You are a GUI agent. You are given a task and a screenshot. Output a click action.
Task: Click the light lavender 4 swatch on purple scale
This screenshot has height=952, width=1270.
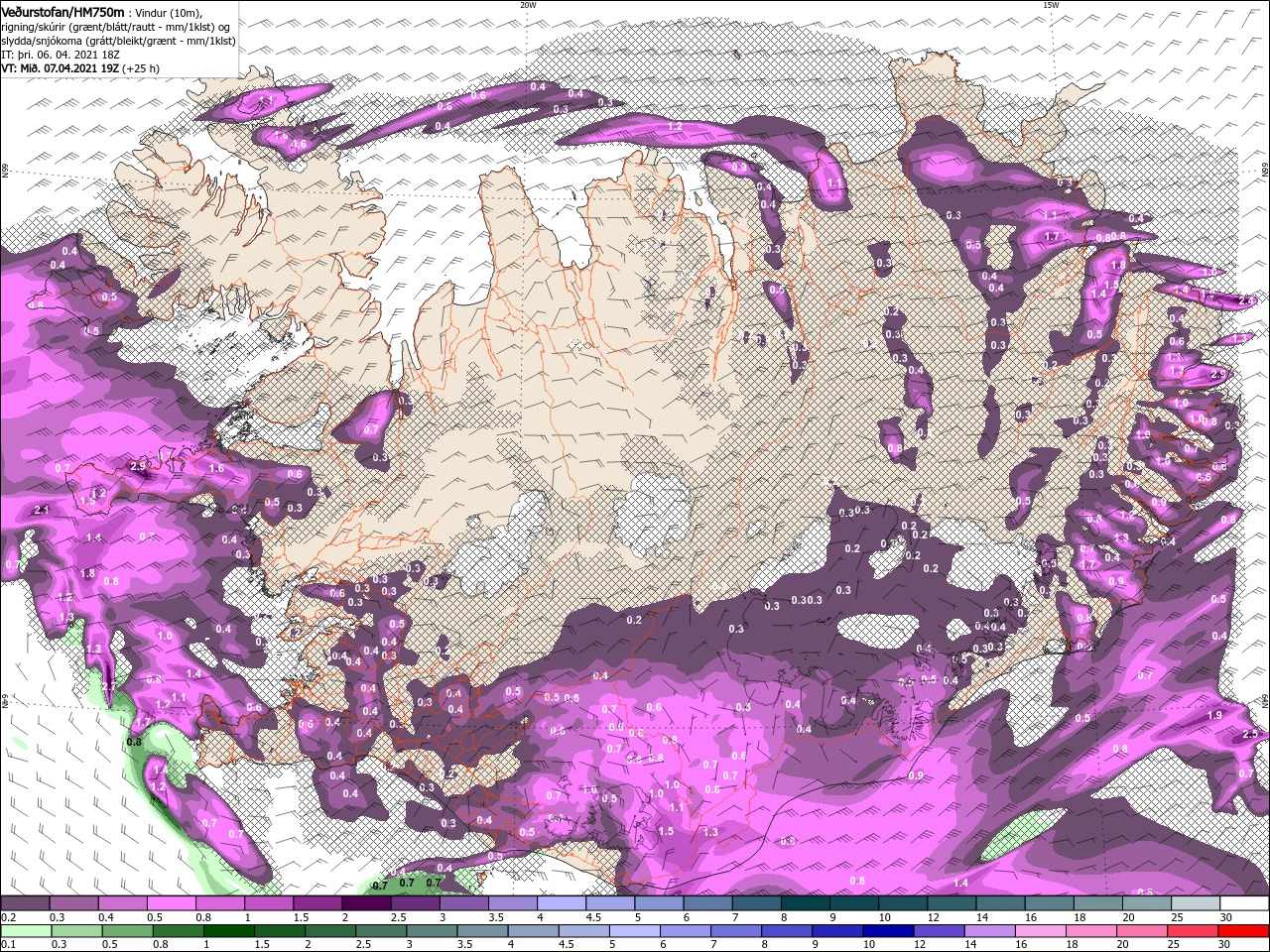[562, 903]
